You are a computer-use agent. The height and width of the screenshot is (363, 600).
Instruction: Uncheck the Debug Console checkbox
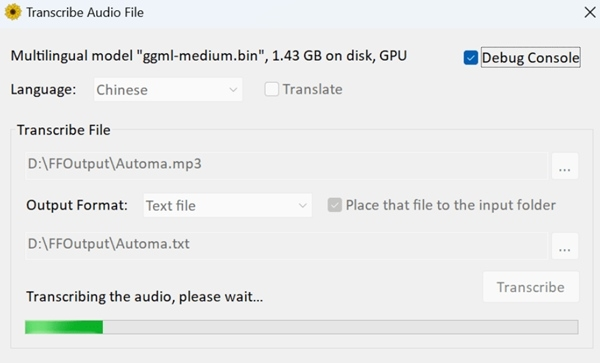pyautogui.click(x=471, y=58)
